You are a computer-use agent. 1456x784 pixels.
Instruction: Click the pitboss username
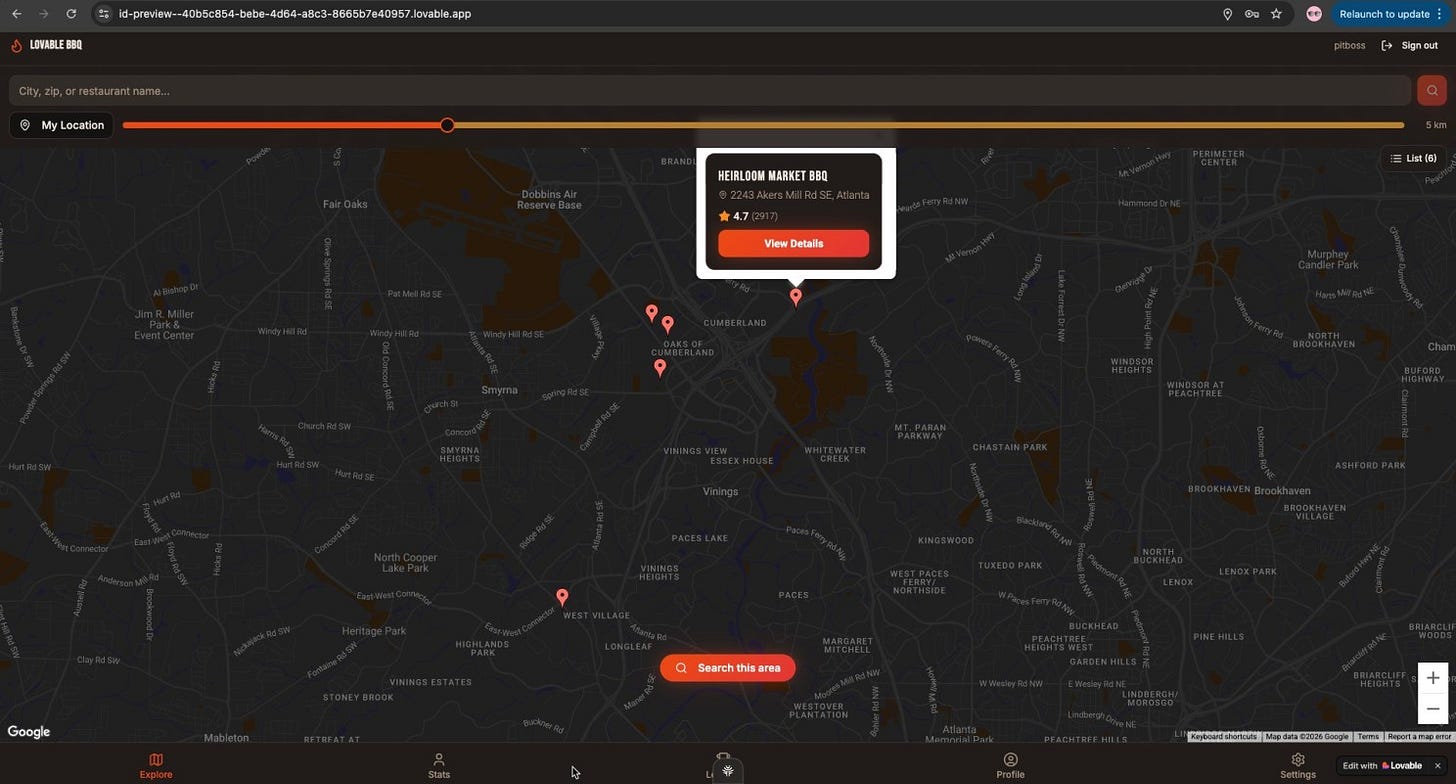(1349, 45)
